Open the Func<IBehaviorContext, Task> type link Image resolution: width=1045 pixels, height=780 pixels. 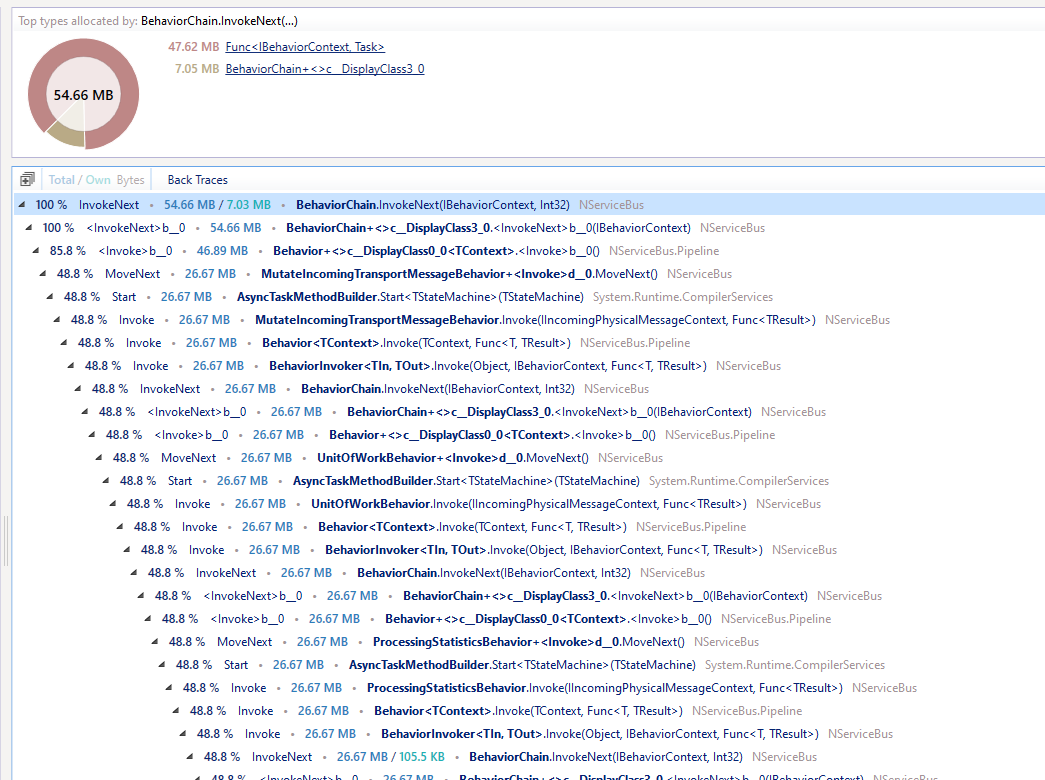pyautogui.click(x=305, y=47)
